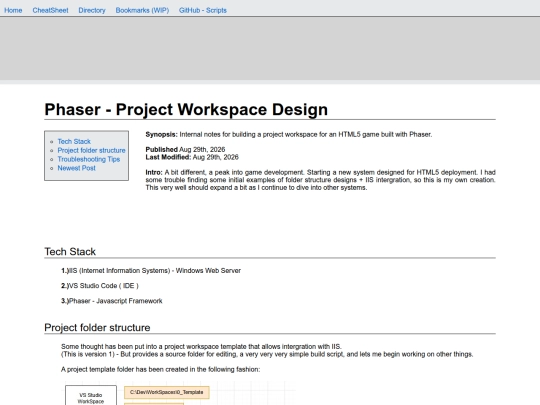Viewport: 540px width, 405px height.
Task: Open the CheatSheet navigation link
Action: (50, 10)
